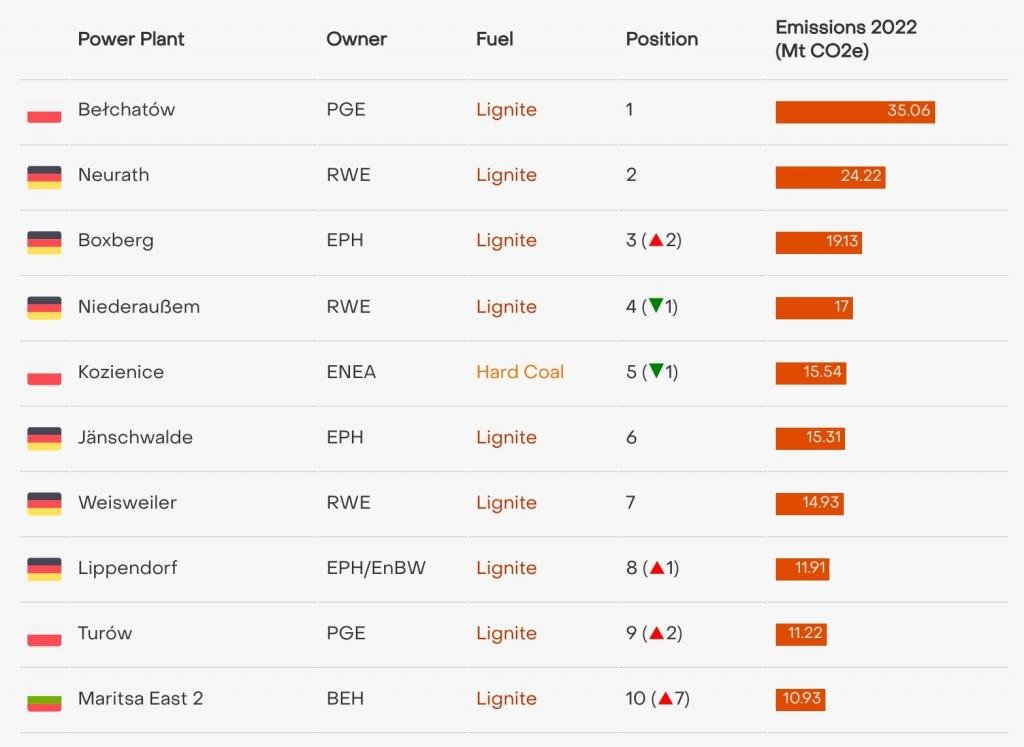Click the Lignite fuel label for Bełchatów
Screen dimensions: 1024x747
coord(506,110)
